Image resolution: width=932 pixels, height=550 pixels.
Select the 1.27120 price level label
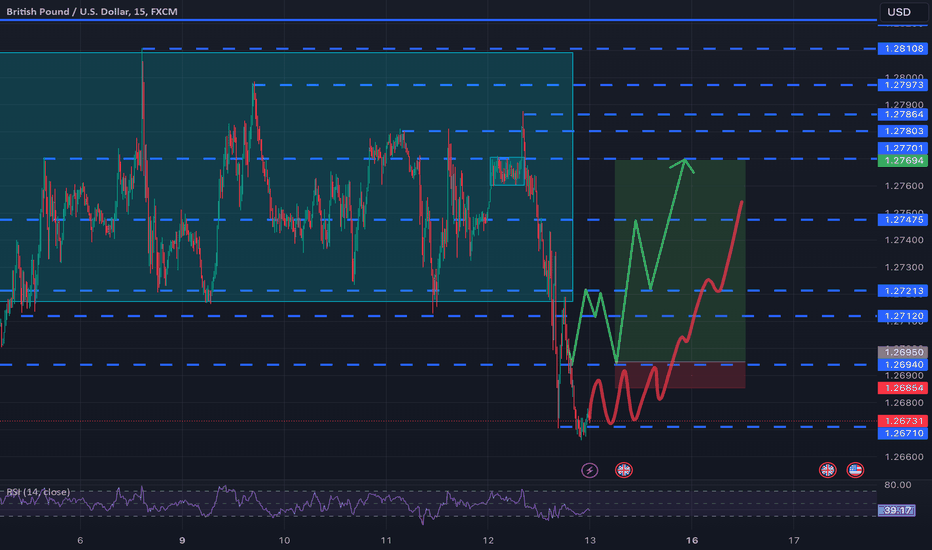[x=903, y=316]
